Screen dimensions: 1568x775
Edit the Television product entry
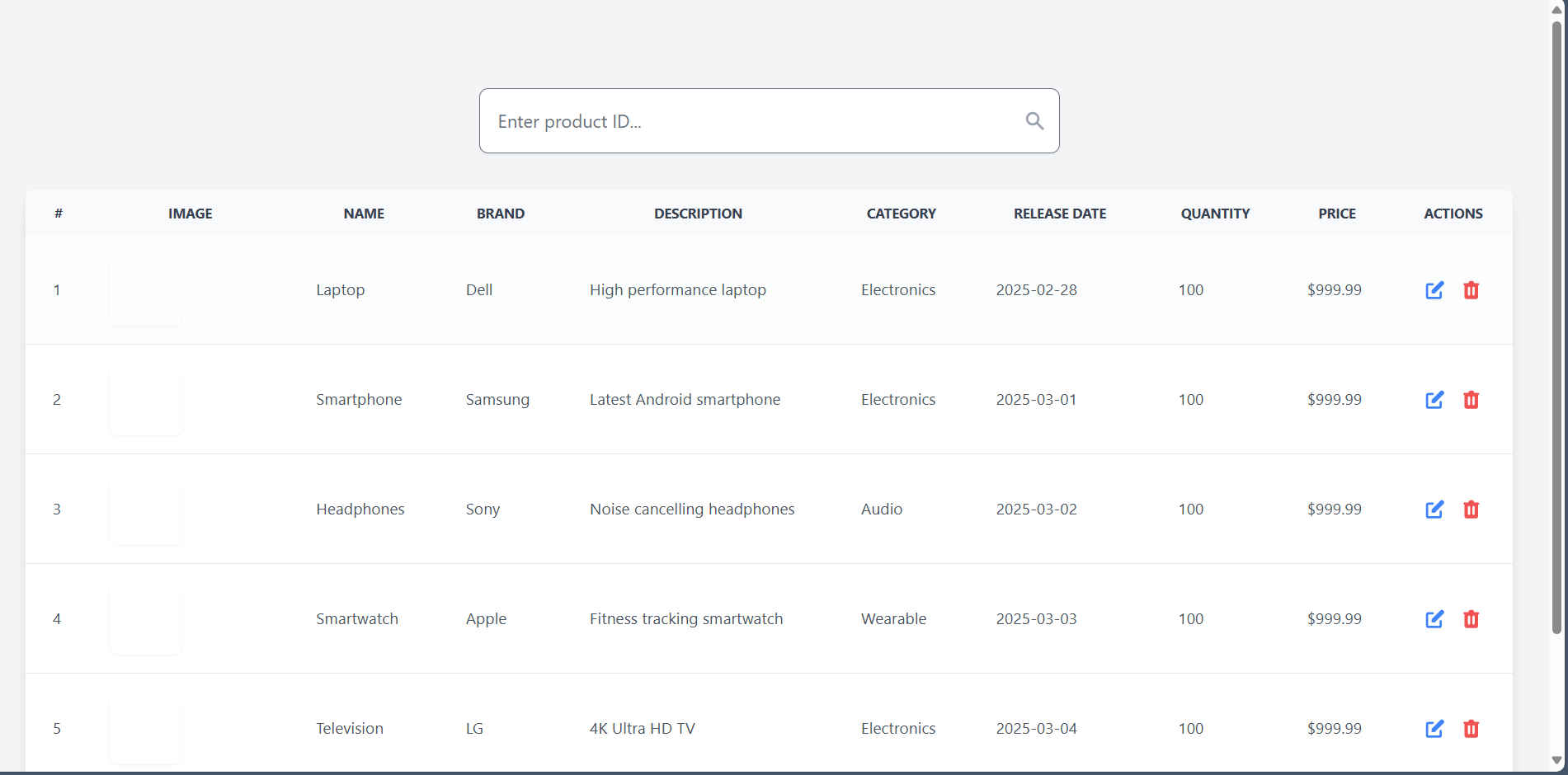click(x=1434, y=729)
